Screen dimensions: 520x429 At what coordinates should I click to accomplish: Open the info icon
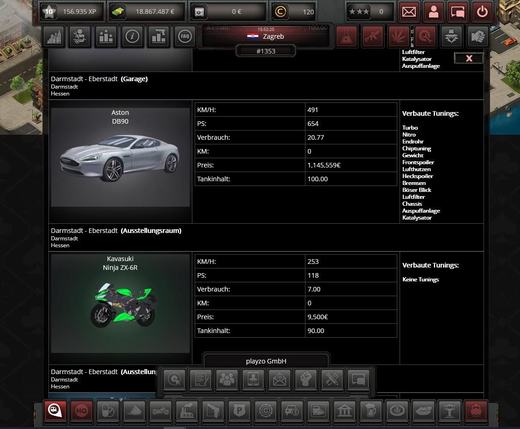click(x=132, y=36)
